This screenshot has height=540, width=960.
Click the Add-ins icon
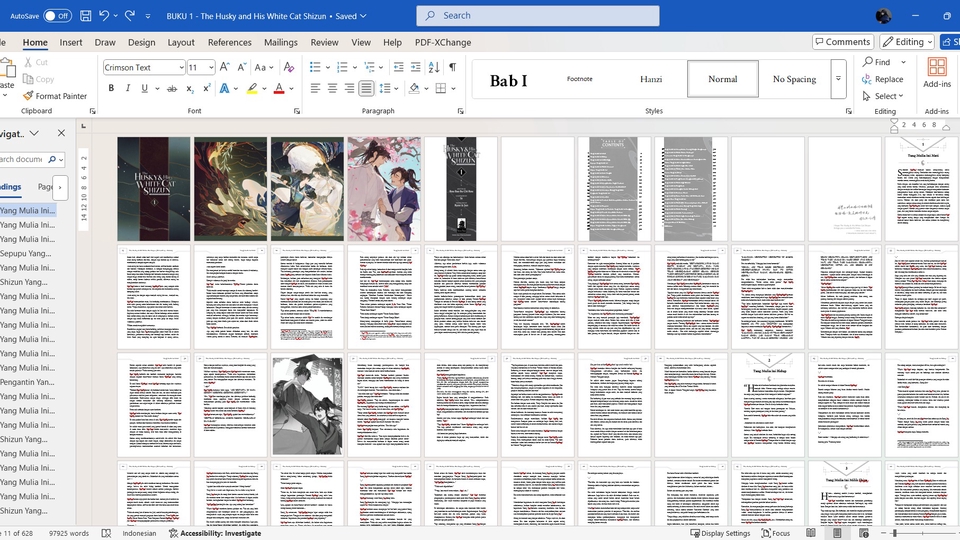tap(937, 72)
